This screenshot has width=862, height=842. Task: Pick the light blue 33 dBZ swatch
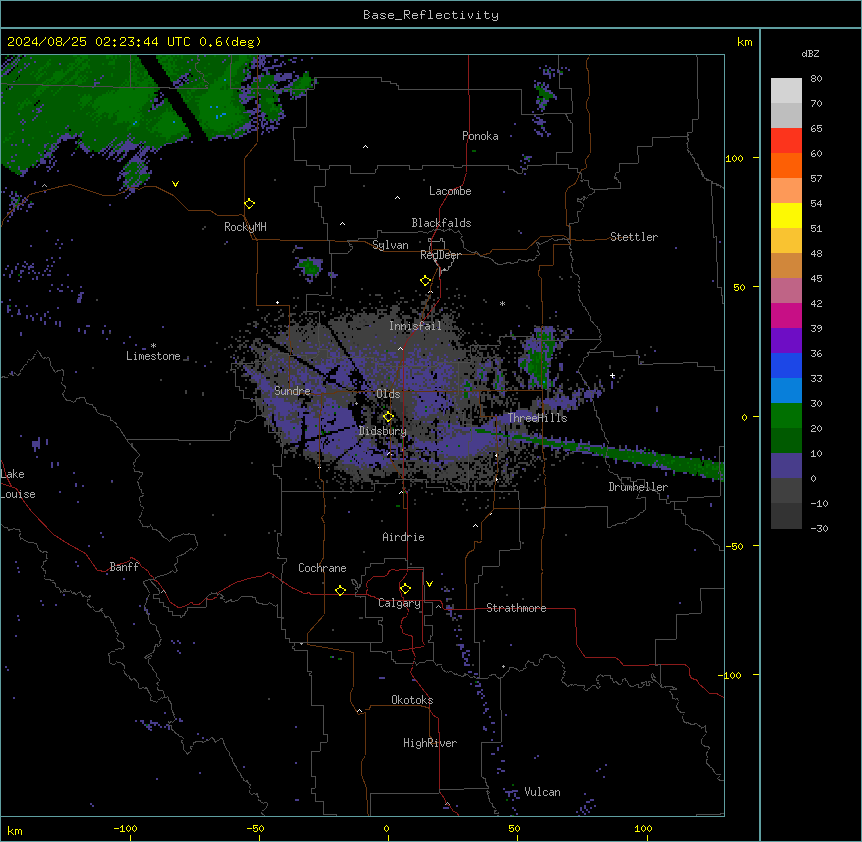(786, 390)
